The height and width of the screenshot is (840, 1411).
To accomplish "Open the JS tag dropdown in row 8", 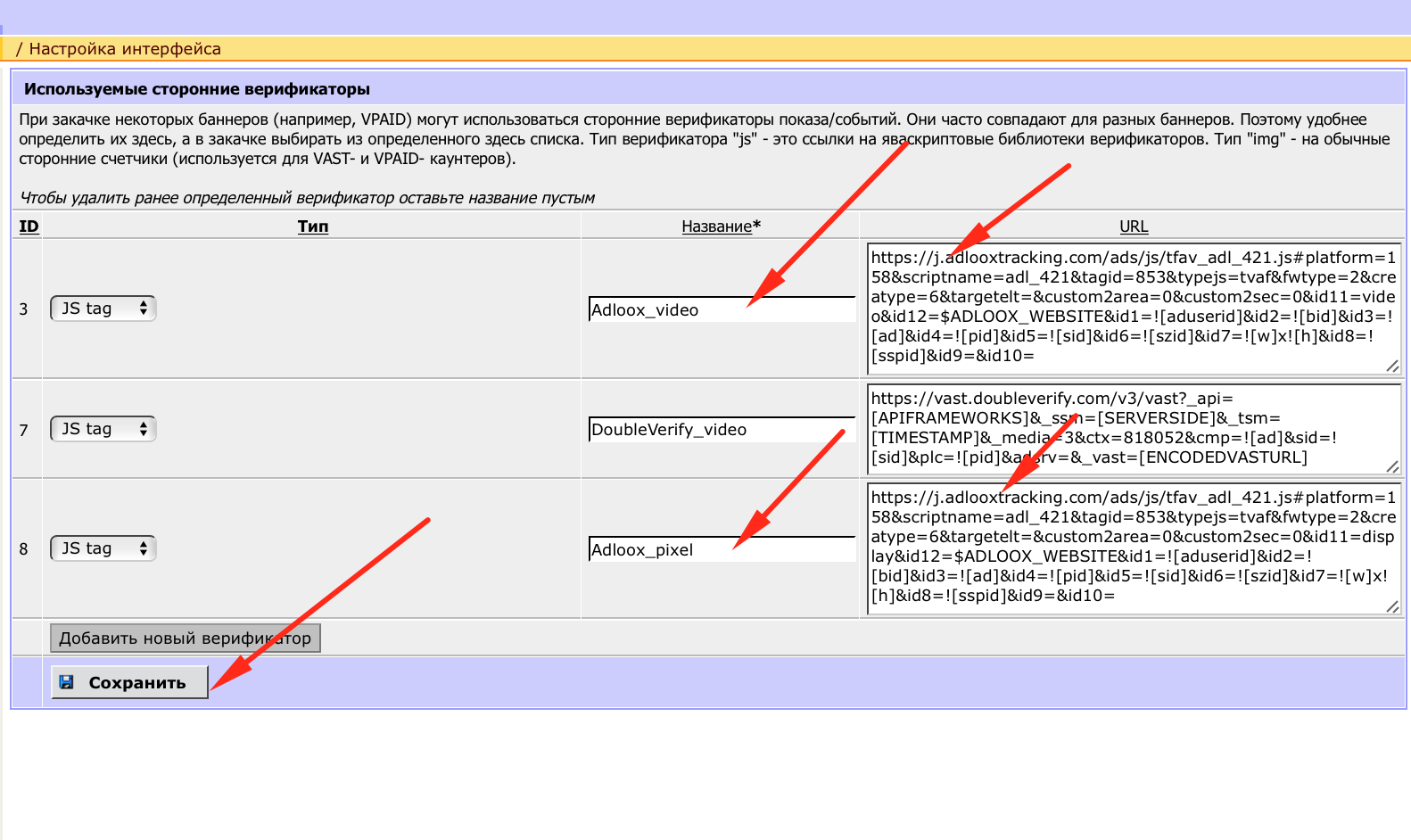I will click(103, 548).
